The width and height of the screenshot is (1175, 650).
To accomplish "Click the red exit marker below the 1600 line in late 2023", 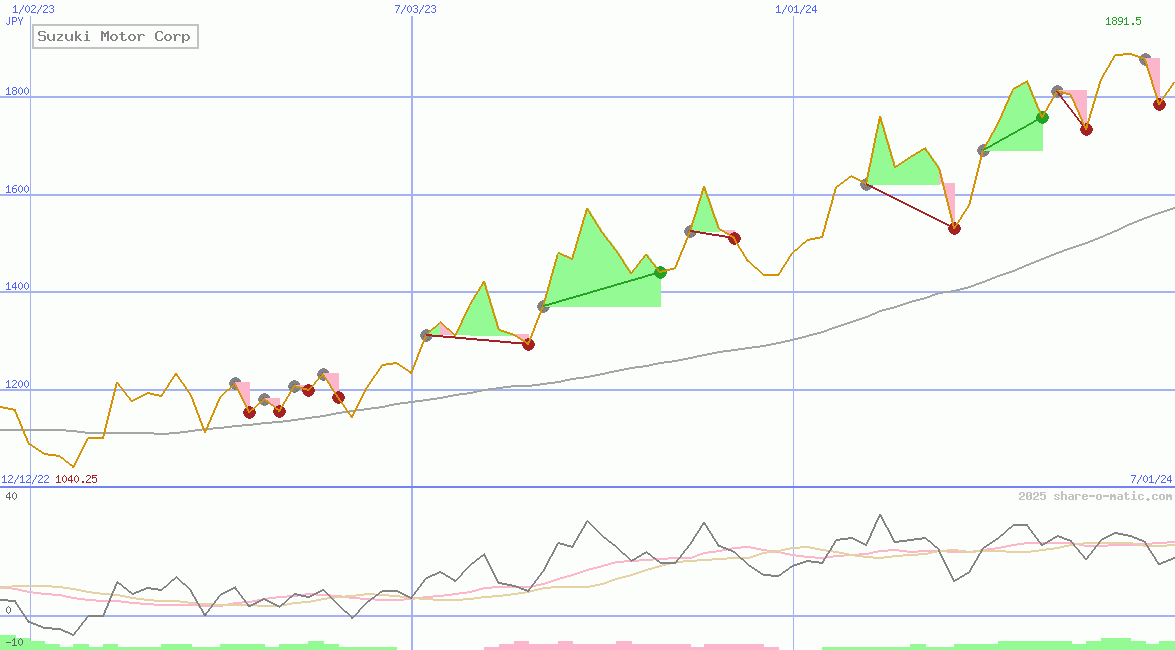I will (x=734, y=238).
